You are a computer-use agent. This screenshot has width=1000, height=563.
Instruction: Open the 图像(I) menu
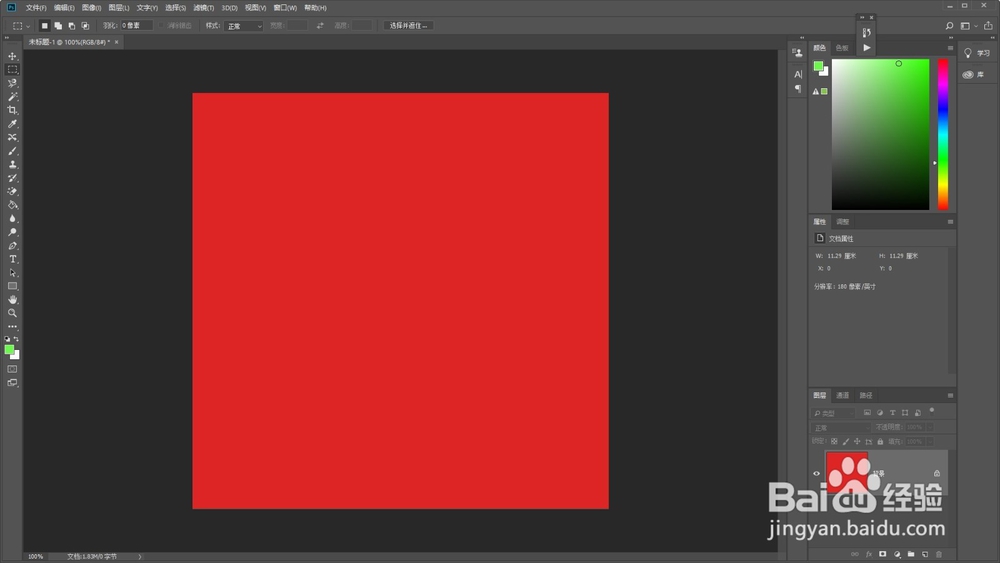coord(91,8)
